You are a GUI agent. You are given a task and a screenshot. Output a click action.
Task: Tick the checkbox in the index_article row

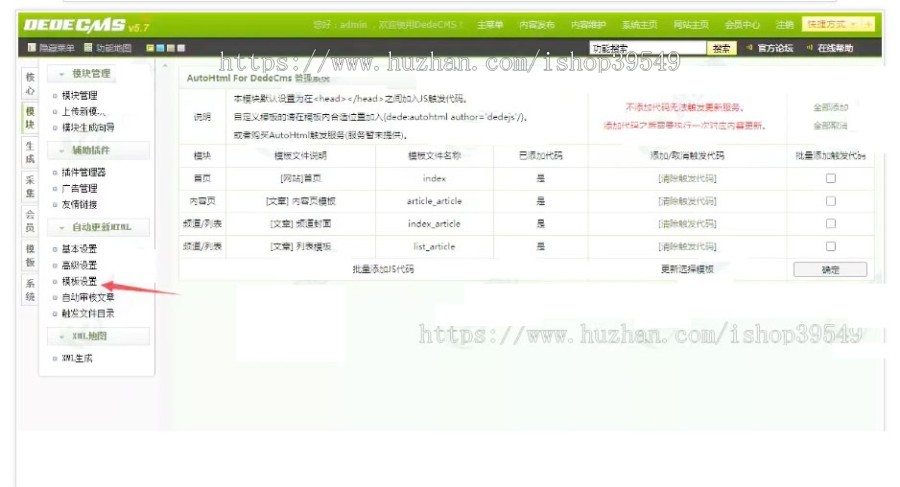831,223
